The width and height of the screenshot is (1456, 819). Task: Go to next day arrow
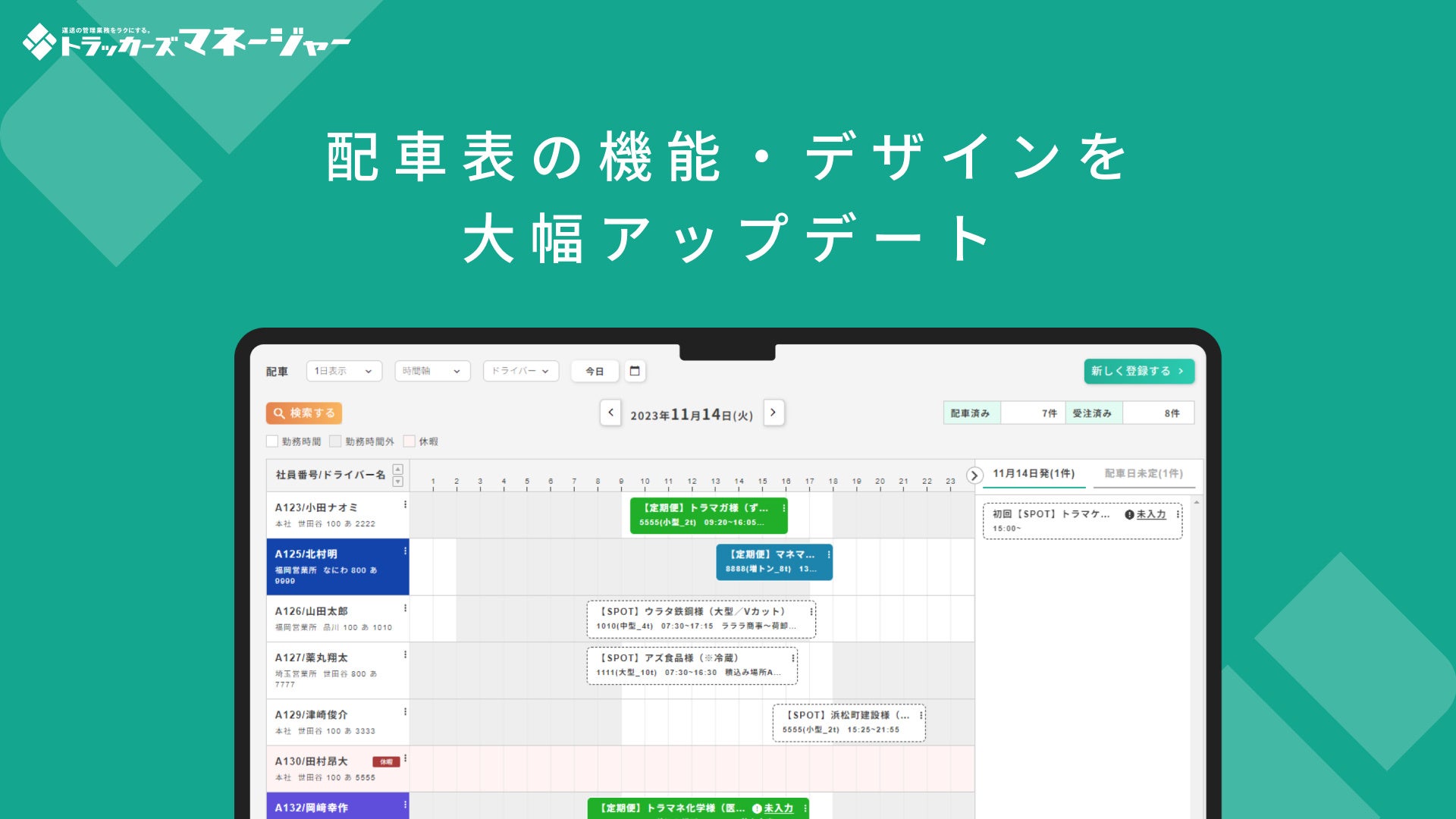pos(773,413)
